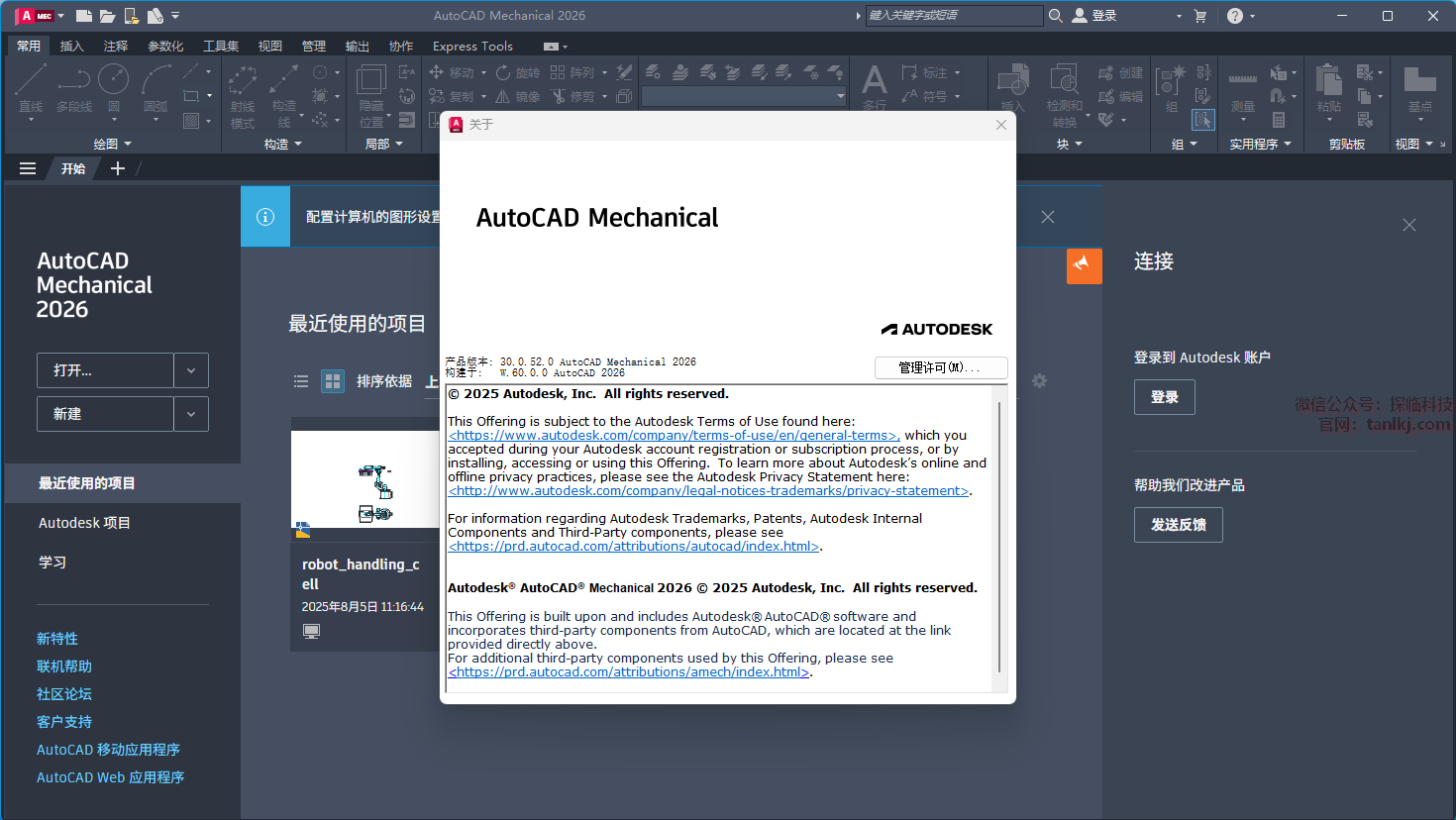Select the Circle (圆) drawing tool
The width and height of the screenshot is (1456, 820).
pyautogui.click(x=113, y=88)
